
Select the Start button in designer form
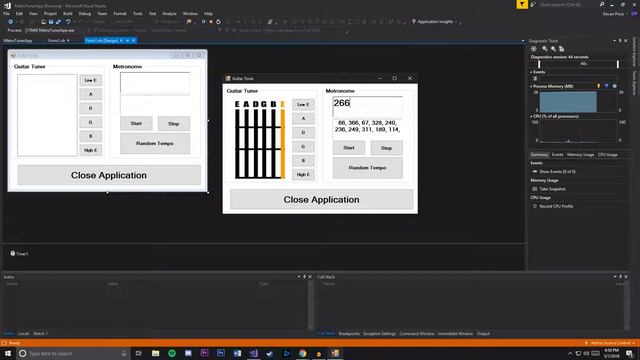(x=136, y=123)
